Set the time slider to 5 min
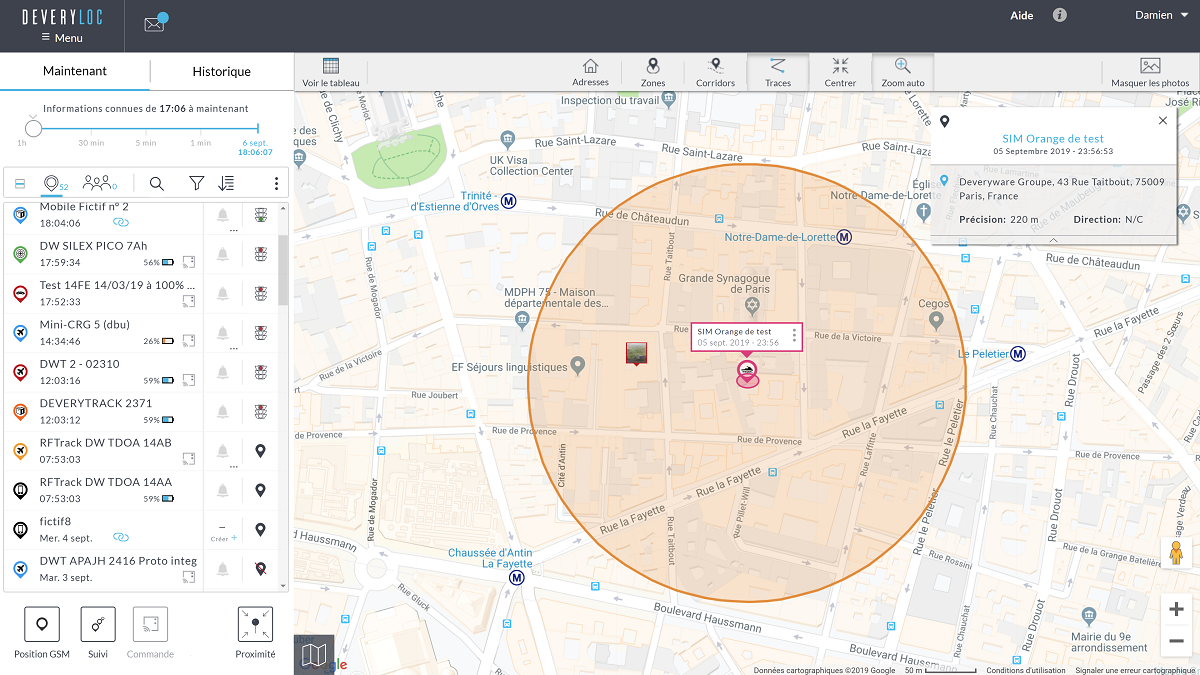The image size is (1200, 675). pos(146,142)
